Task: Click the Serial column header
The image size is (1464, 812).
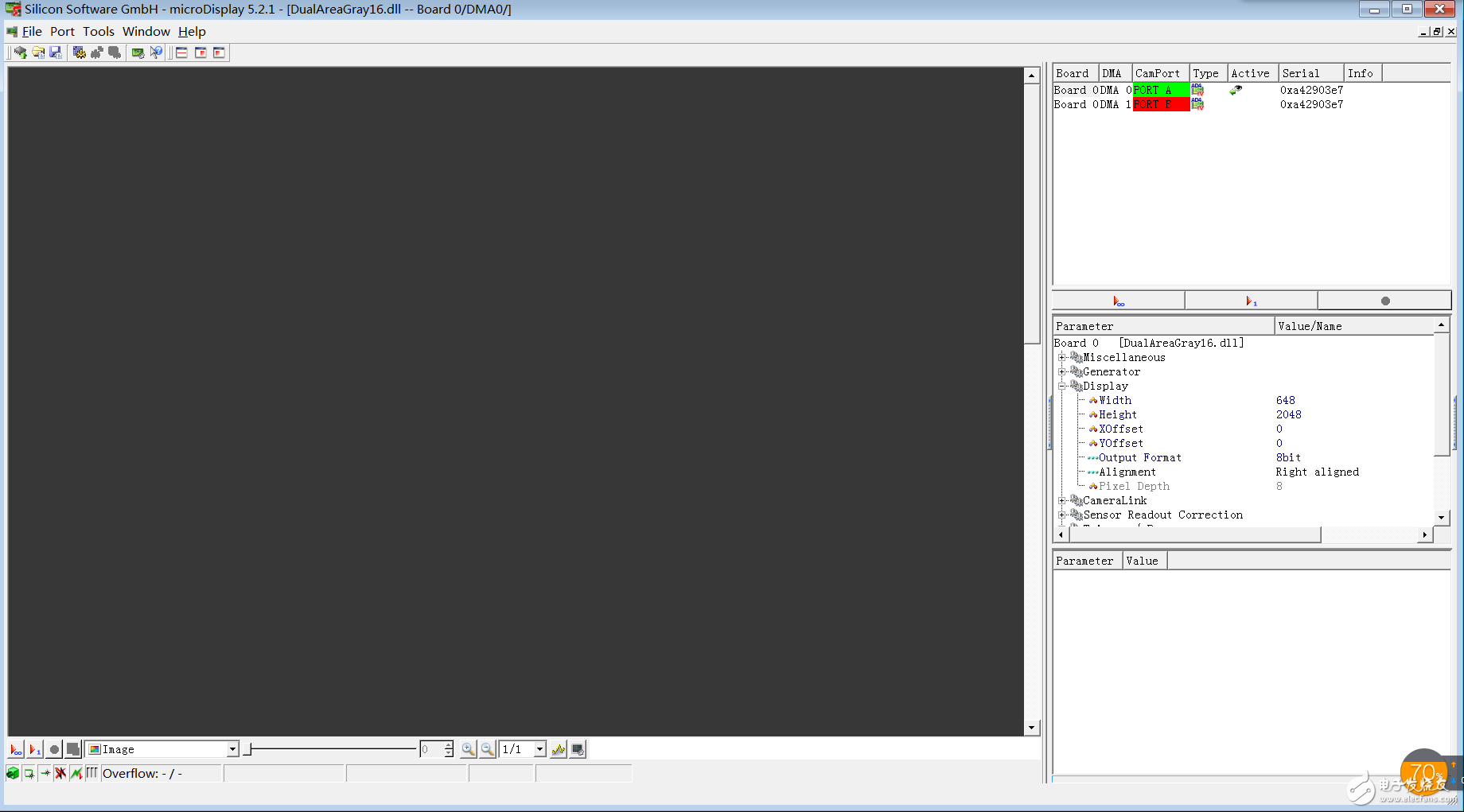Action: tap(1311, 73)
